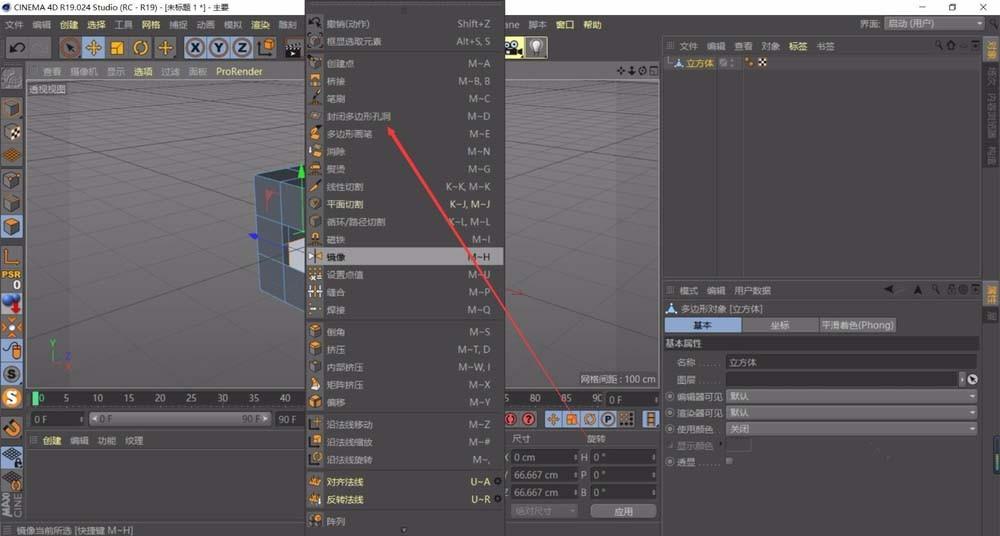Switch to the 坐标 attribute tab
Screen dimensions: 1000x536
pyautogui.click(x=780, y=325)
